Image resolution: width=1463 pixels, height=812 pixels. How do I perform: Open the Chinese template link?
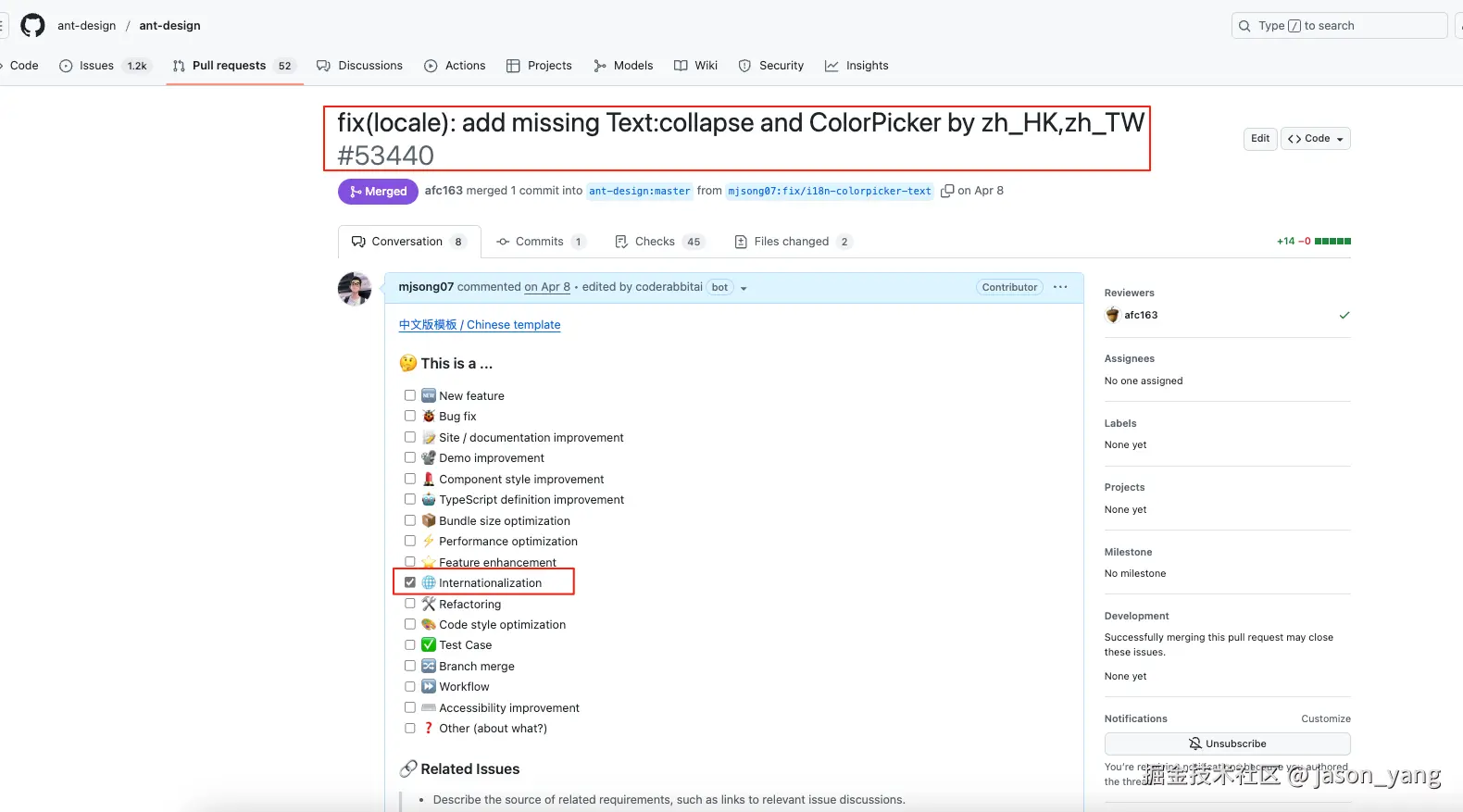pyautogui.click(x=480, y=325)
